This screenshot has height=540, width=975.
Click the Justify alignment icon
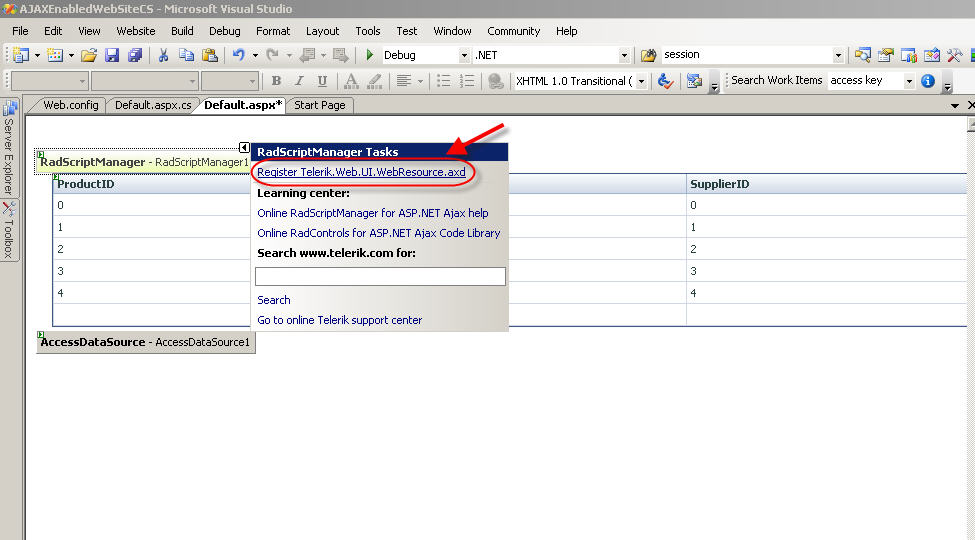(404, 81)
